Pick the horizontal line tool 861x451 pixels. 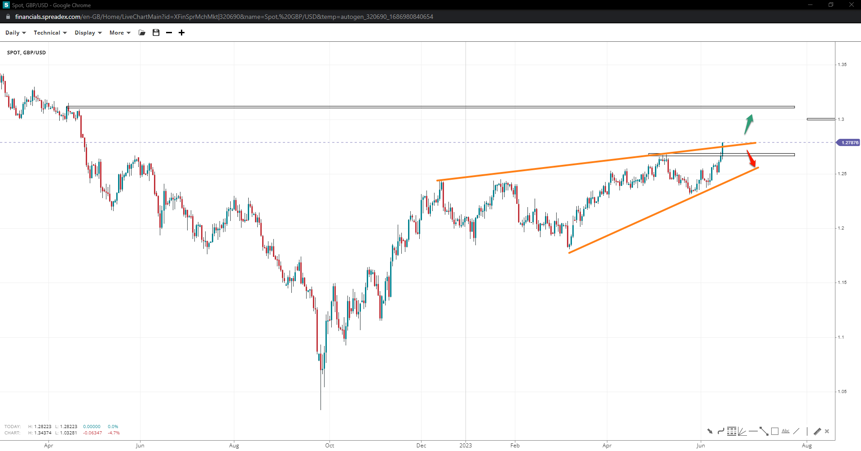[753, 431]
